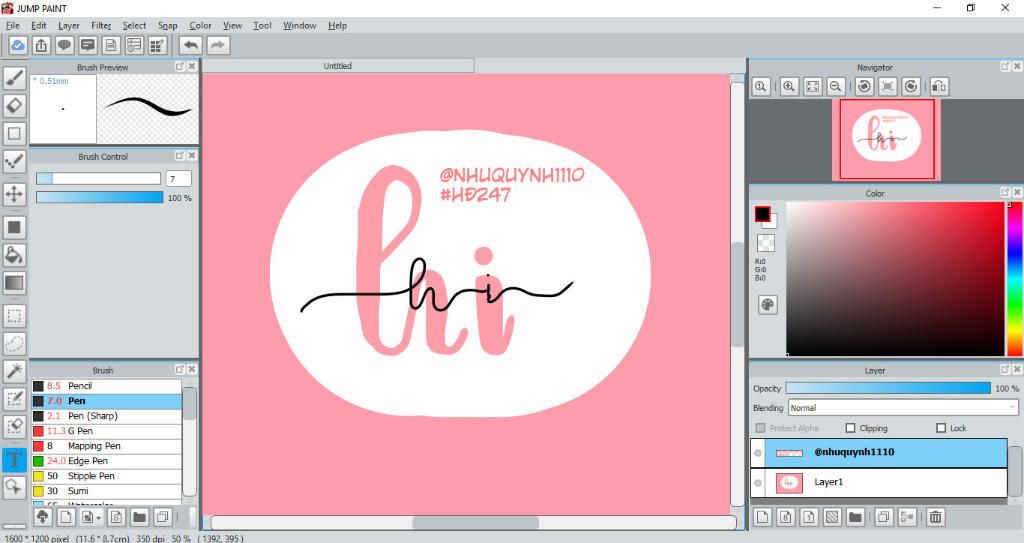
Task: Click the Redo arrow button
Action: tap(218, 45)
